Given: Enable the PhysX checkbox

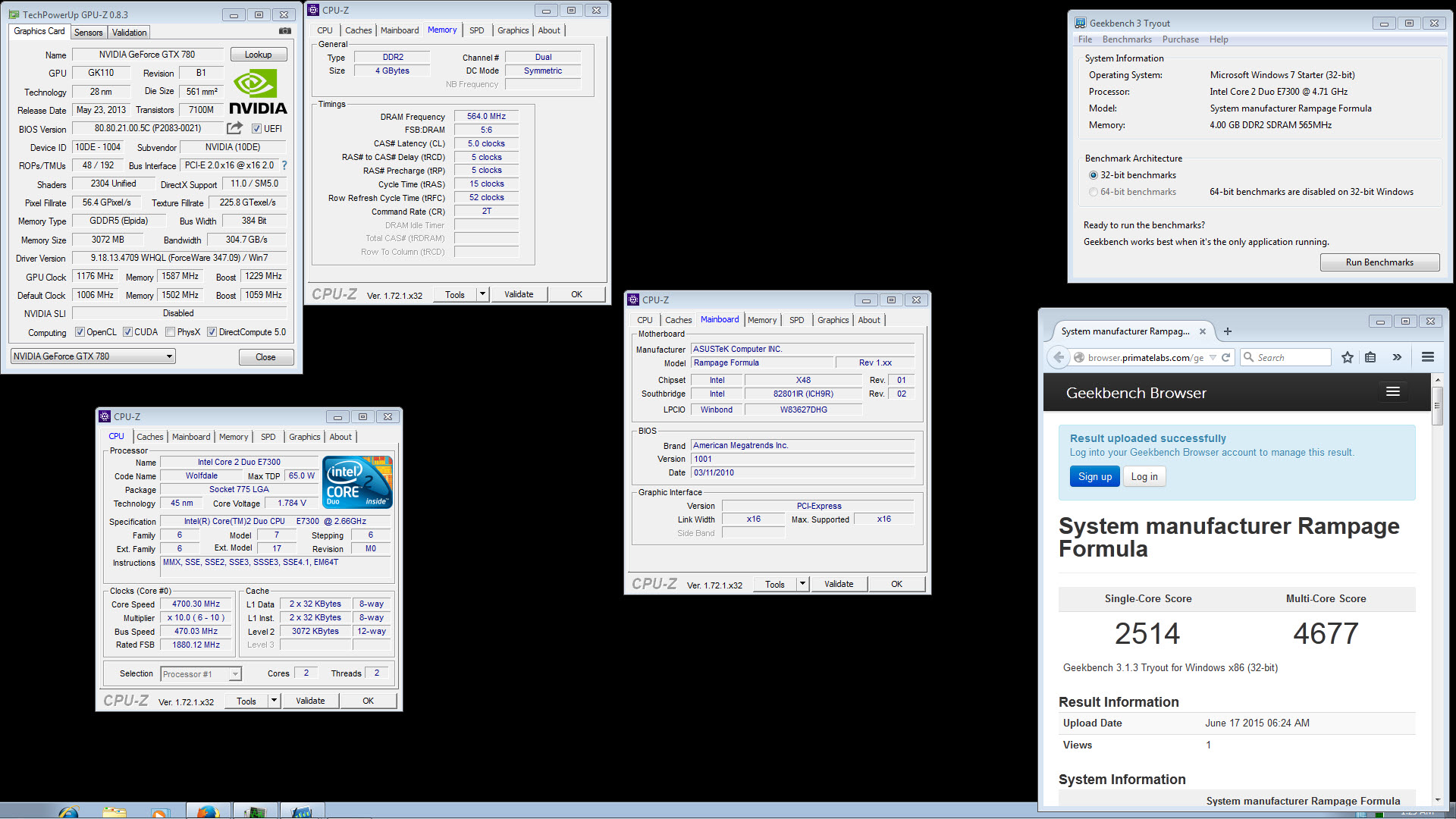Looking at the screenshot, I should coord(170,332).
